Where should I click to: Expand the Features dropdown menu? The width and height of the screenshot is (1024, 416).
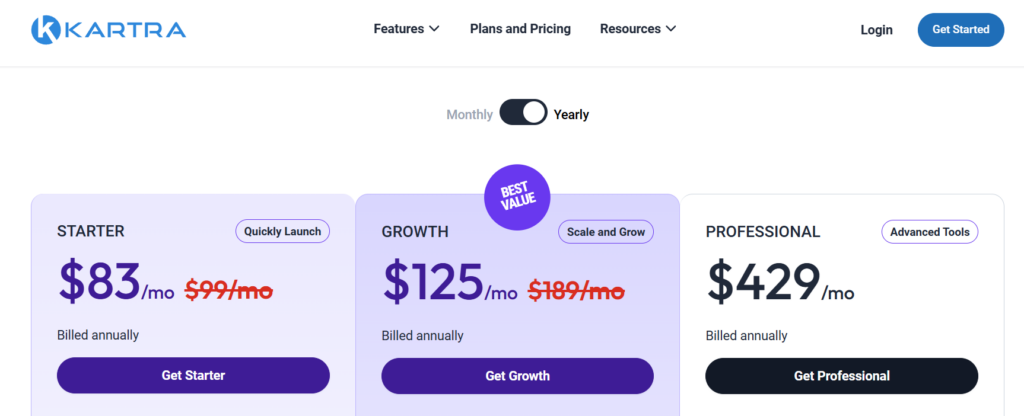click(406, 29)
